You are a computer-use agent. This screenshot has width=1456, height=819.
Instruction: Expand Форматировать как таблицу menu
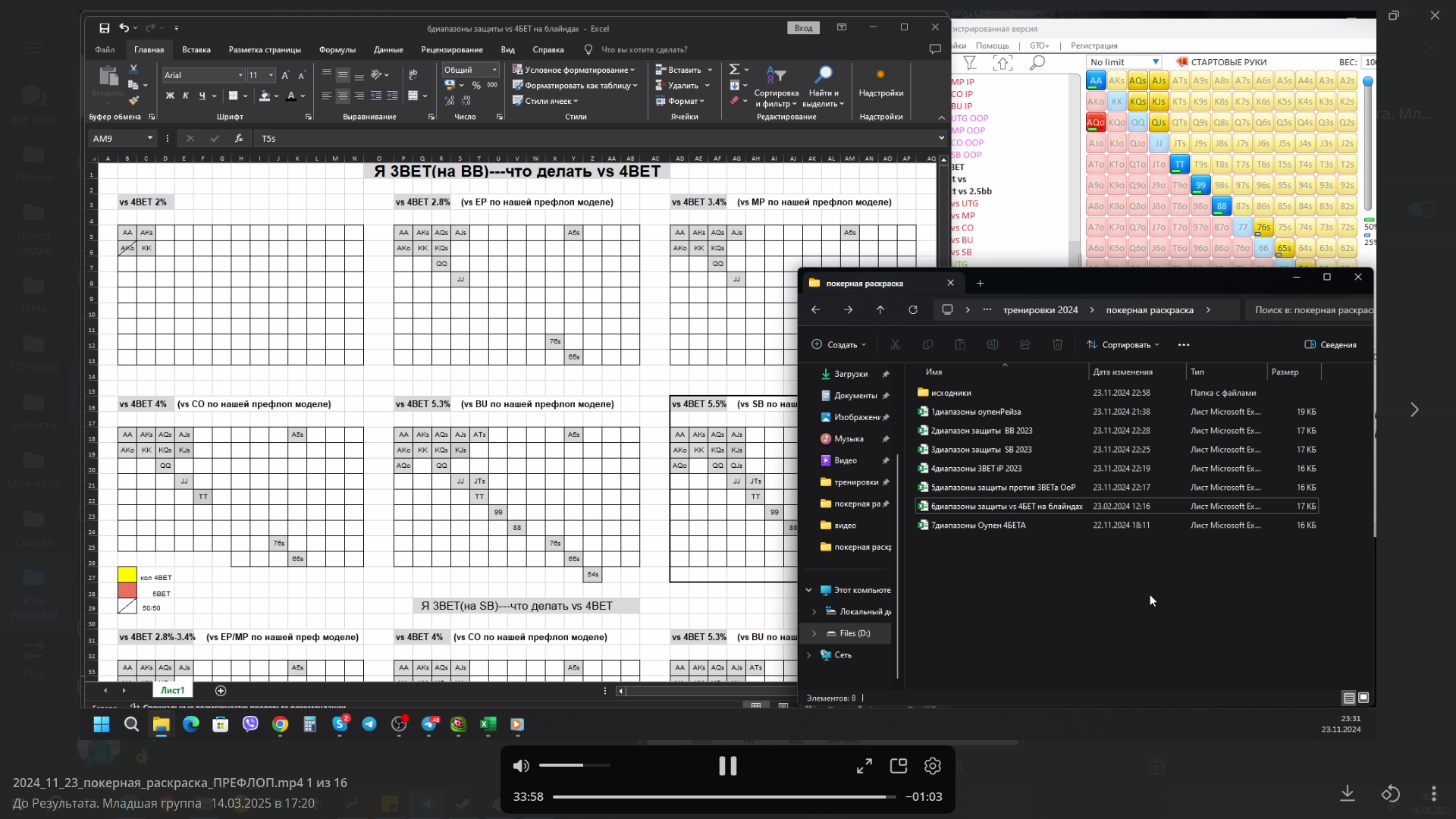point(575,86)
